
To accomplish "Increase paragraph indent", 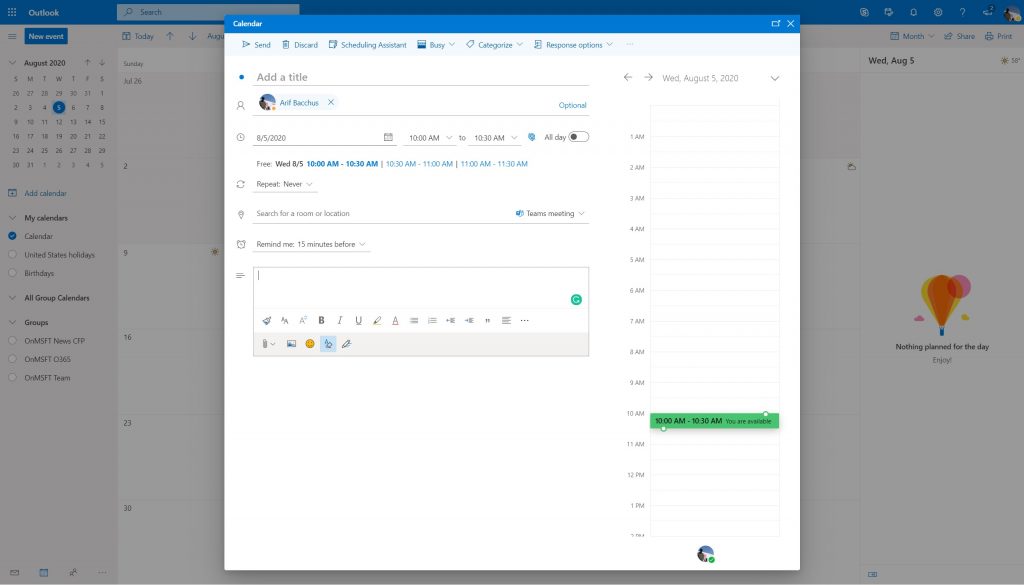I will pos(469,321).
